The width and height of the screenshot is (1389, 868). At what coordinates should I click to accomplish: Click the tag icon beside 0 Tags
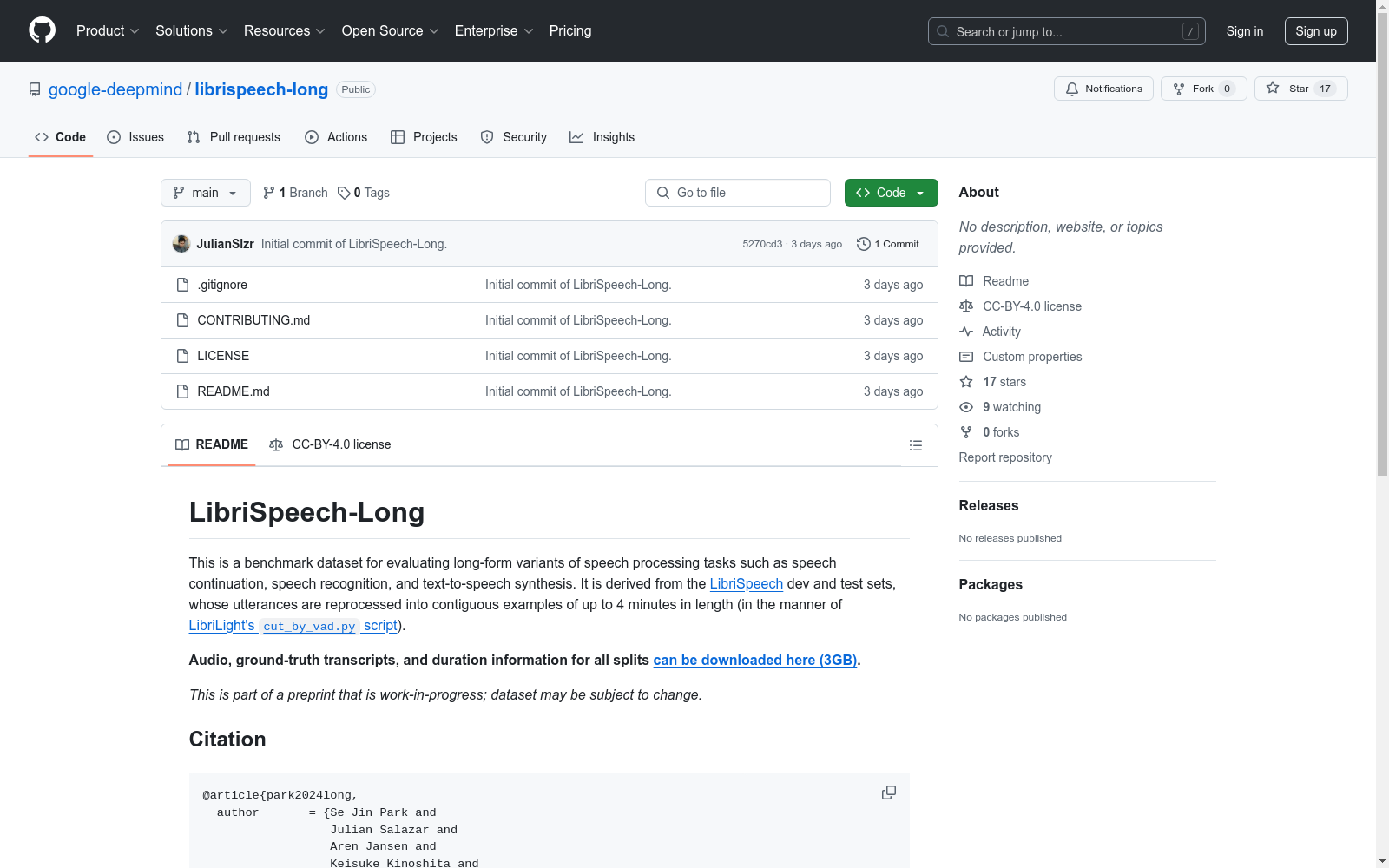click(344, 193)
